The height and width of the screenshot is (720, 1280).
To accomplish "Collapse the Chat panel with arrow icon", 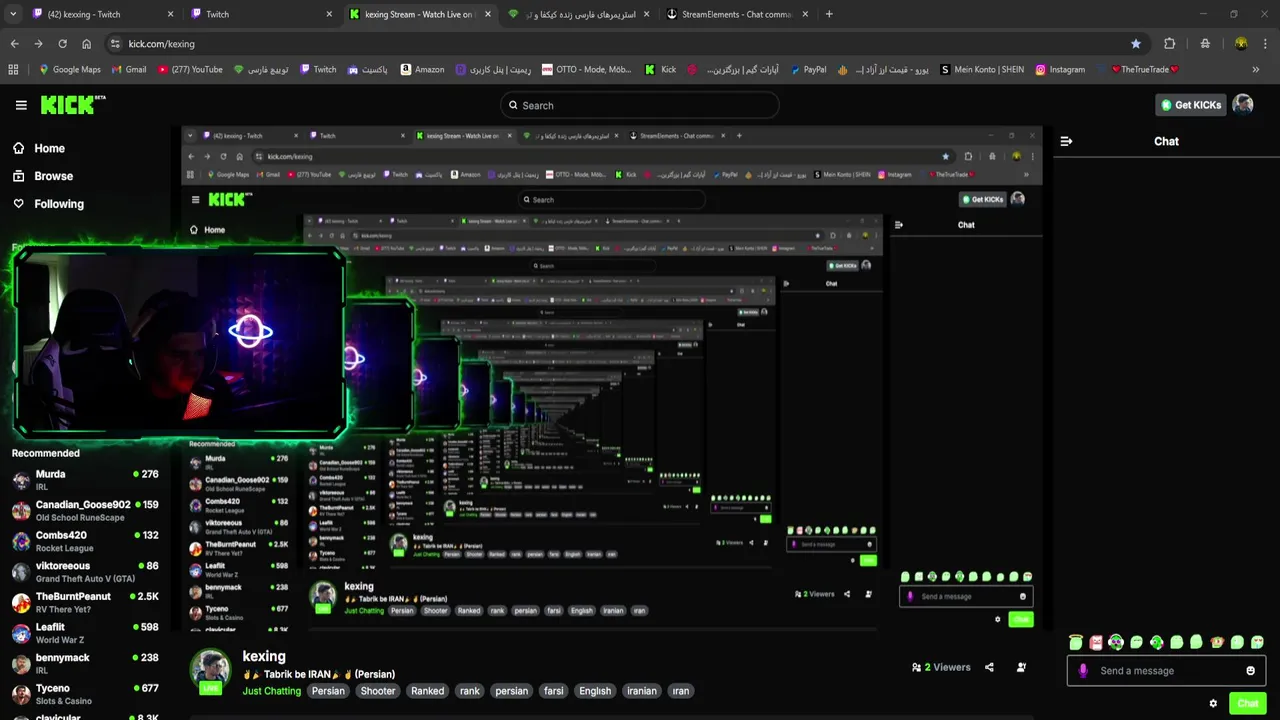I will tap(1066, 141).
